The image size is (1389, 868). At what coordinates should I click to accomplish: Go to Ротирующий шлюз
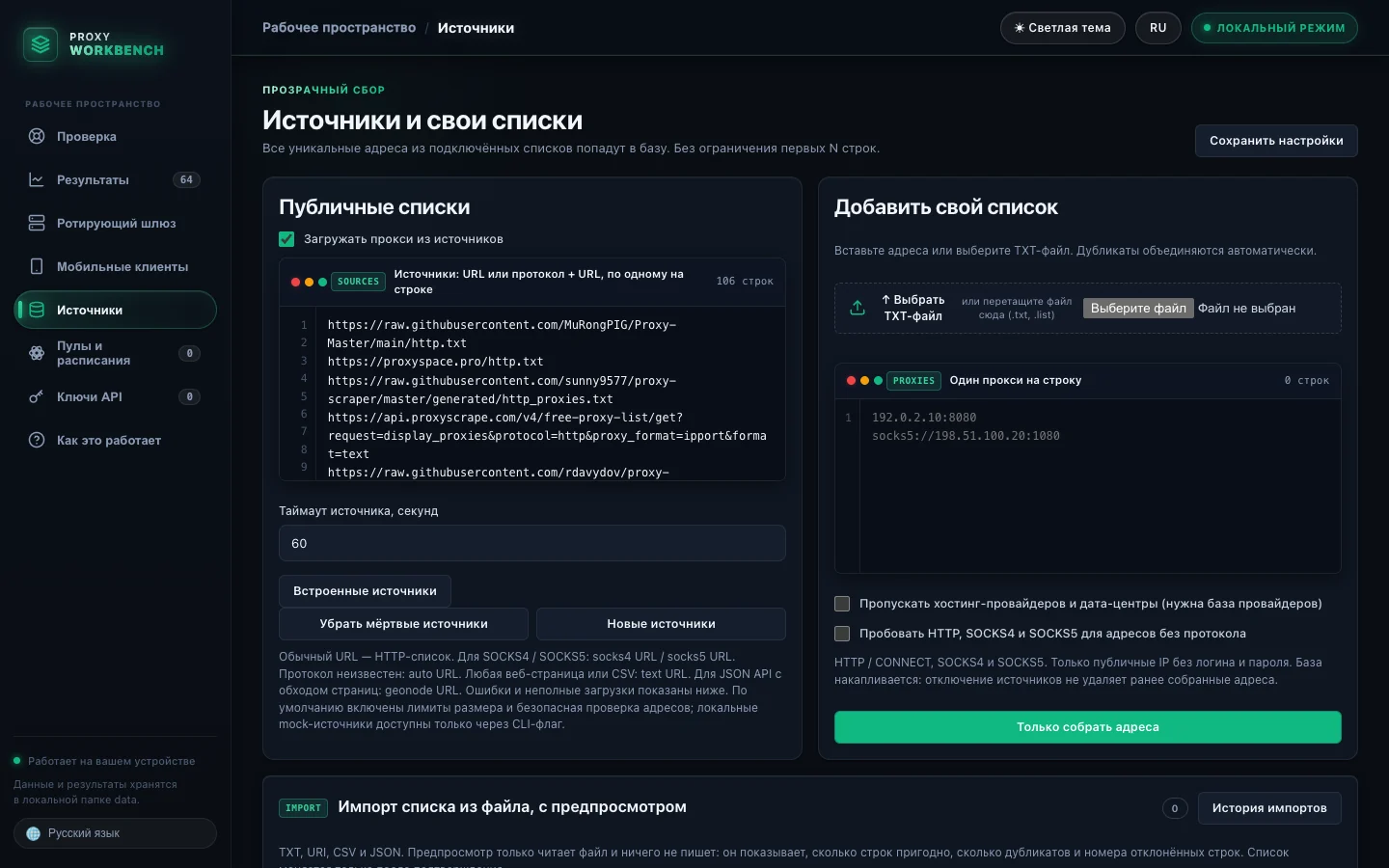point(115,223)
